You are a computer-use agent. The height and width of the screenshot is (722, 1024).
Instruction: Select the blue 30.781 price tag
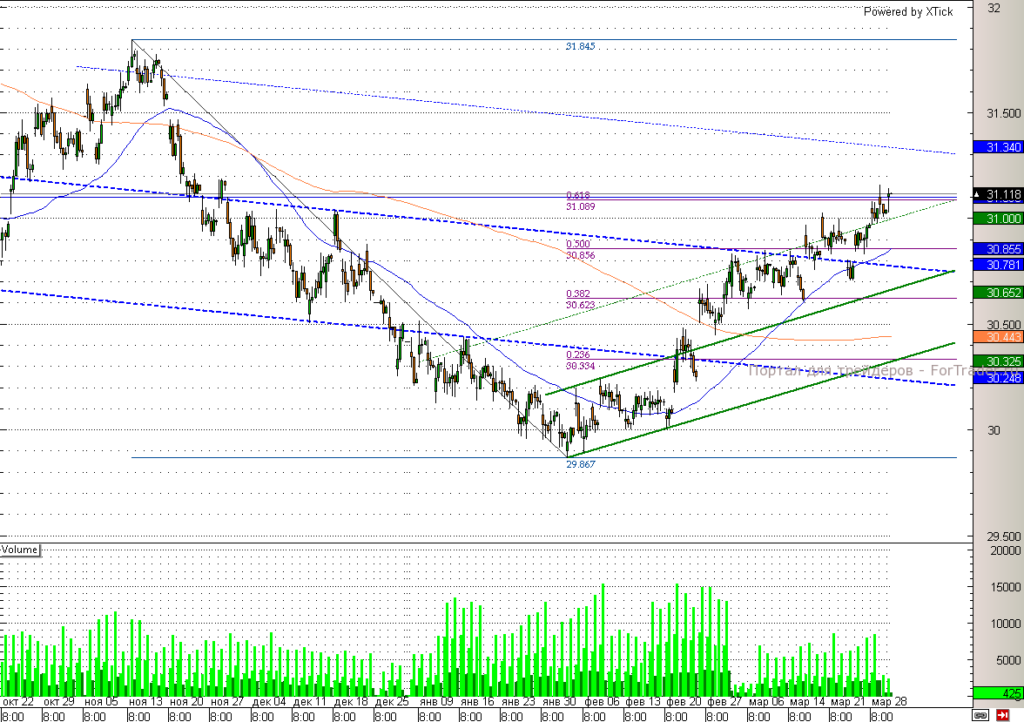point(998,264)
